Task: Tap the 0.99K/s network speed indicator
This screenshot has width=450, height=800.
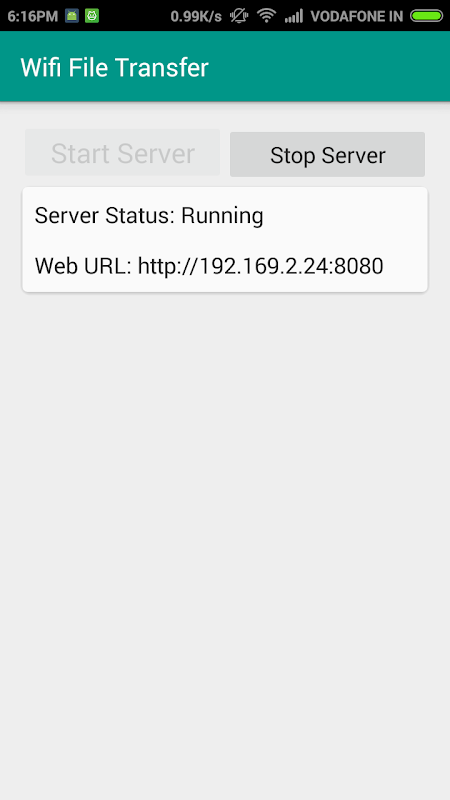Action: tap(196, 16)
